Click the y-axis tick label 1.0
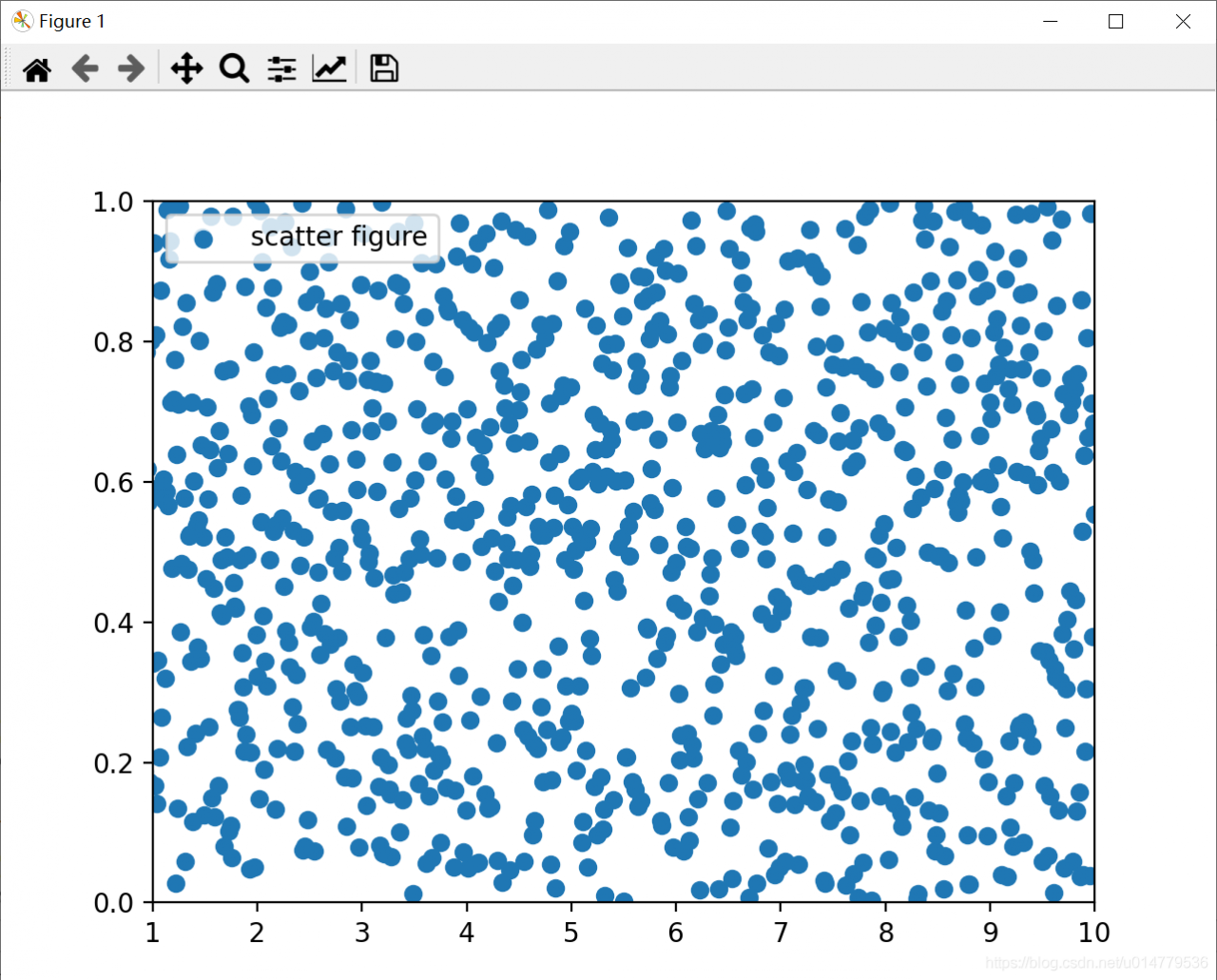Image resolution: width=1217 pixels, height=980 pixels. click(x=113, y=201)
